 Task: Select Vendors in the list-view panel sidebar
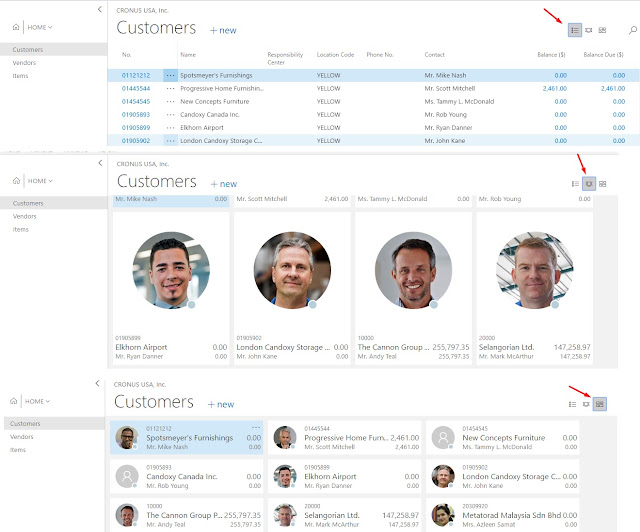coord(24,62)
